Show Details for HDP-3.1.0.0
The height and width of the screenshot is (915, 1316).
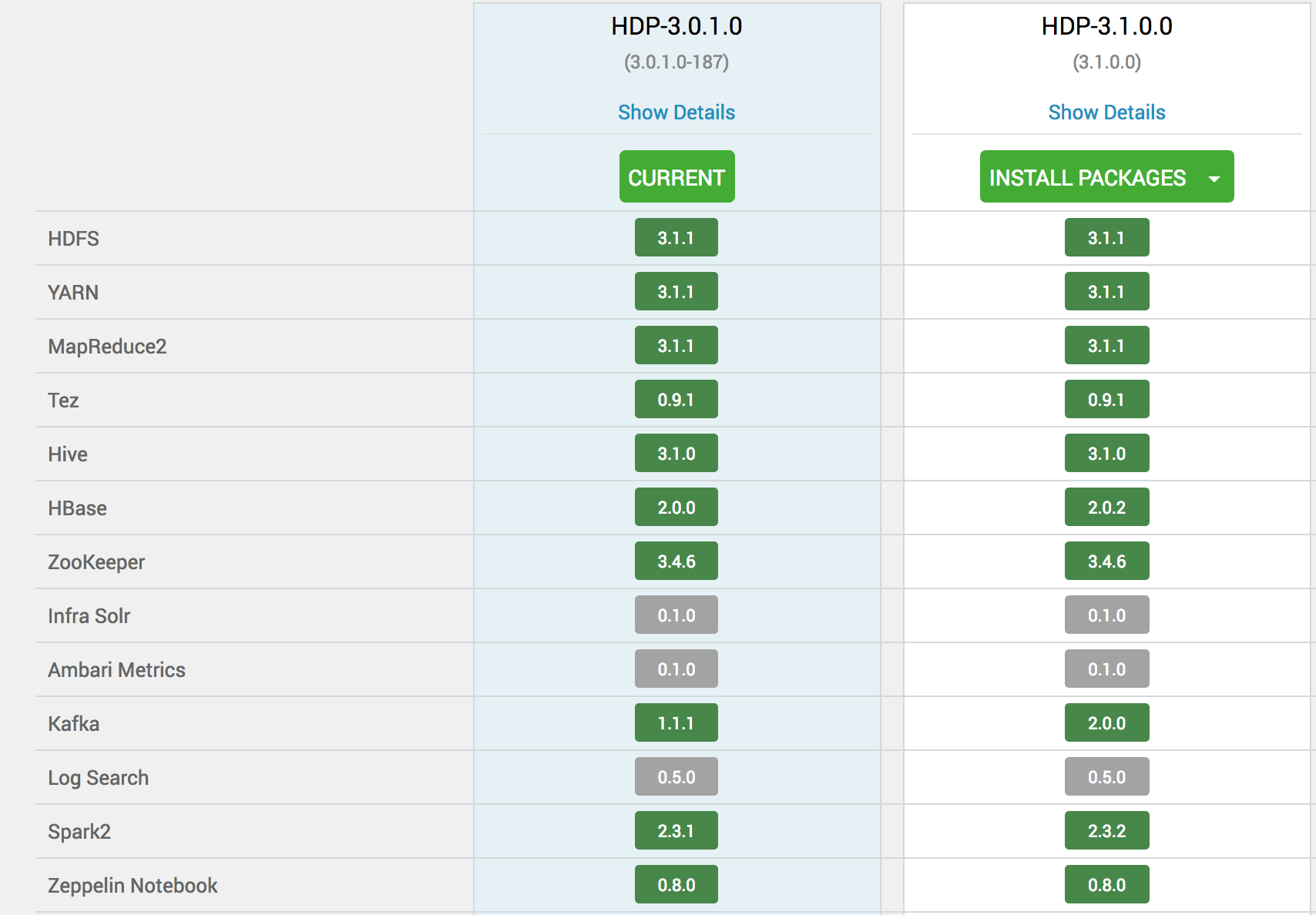pos(1106,112)
